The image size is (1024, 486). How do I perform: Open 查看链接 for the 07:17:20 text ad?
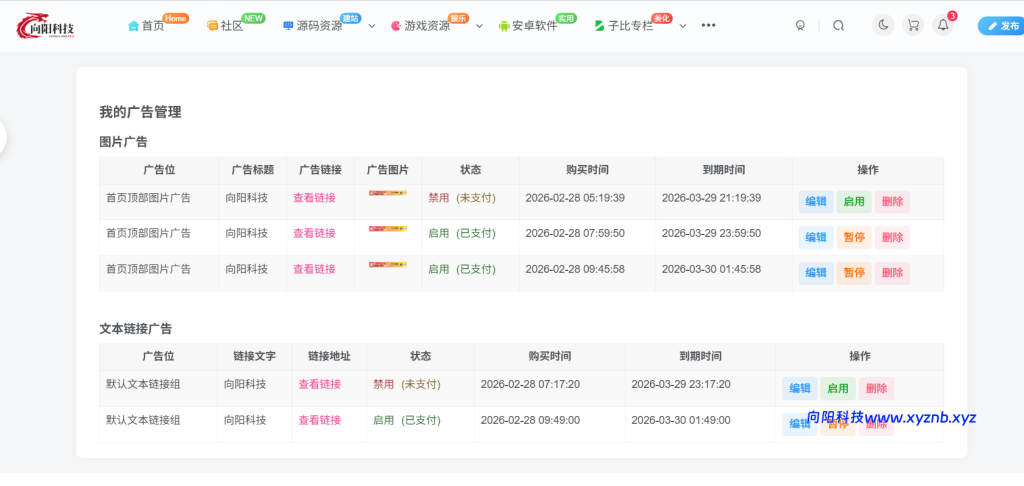click(320, 385)
